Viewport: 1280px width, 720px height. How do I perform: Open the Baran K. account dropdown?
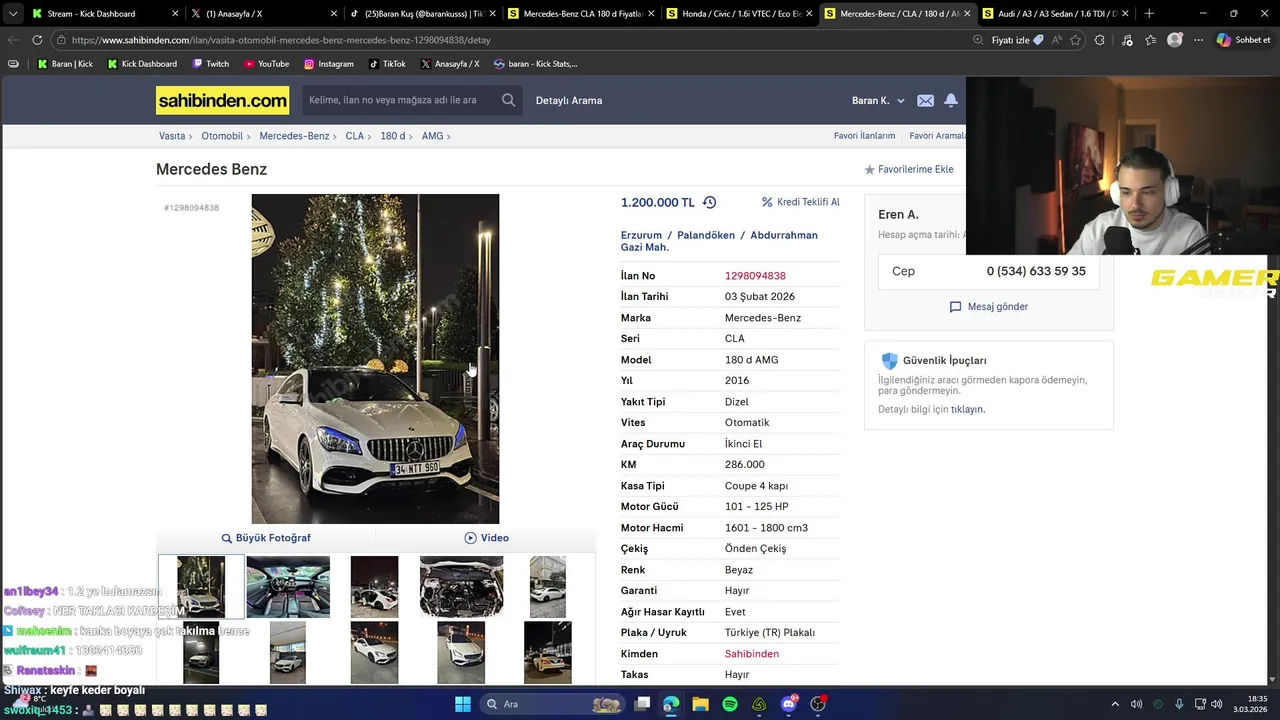(x=878, y=100)
